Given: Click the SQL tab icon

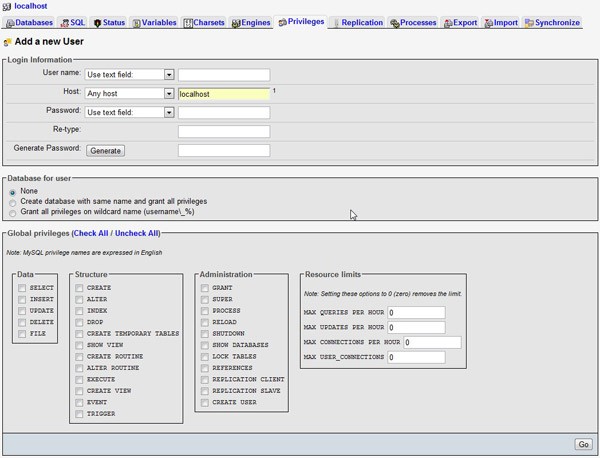Looking at the screenshot, I should [x=65, y=23].
